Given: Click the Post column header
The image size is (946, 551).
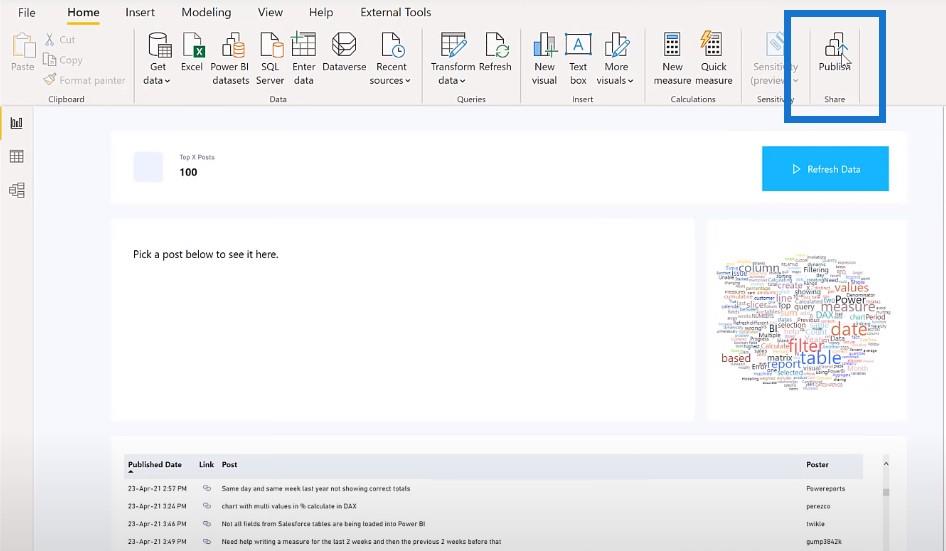Looking at the screenshot, I should point(229,465).
